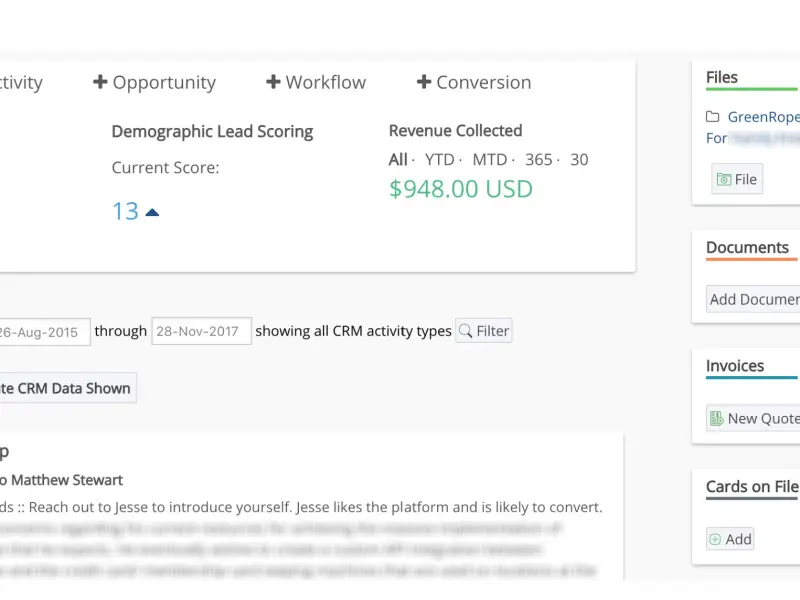Click the camera icon on File button
This screenshot has width=800, height=600.
click(x=723, y=180)
